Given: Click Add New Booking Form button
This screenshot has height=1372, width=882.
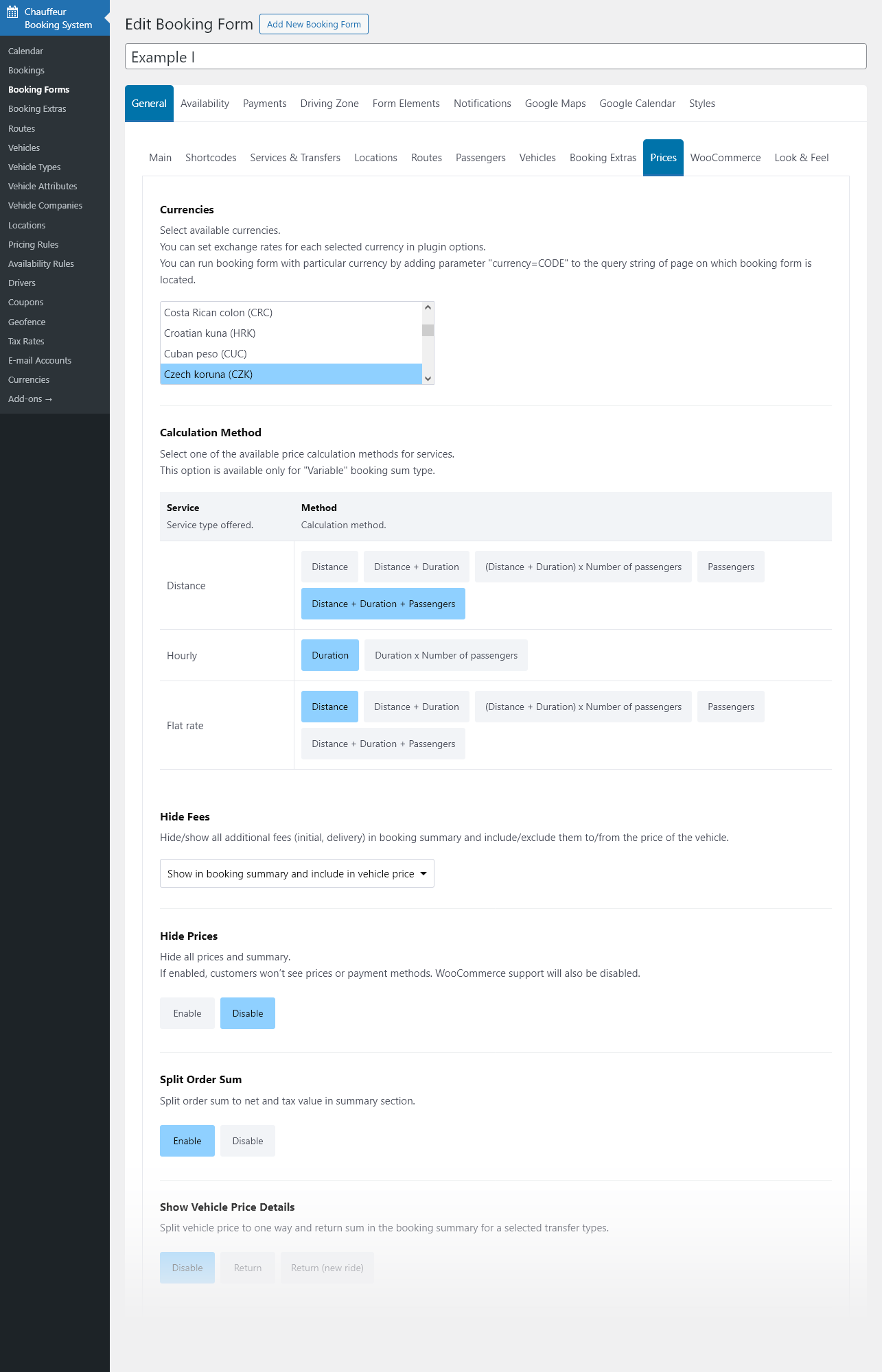Looking at the screenshot, I should pos(314,24).
